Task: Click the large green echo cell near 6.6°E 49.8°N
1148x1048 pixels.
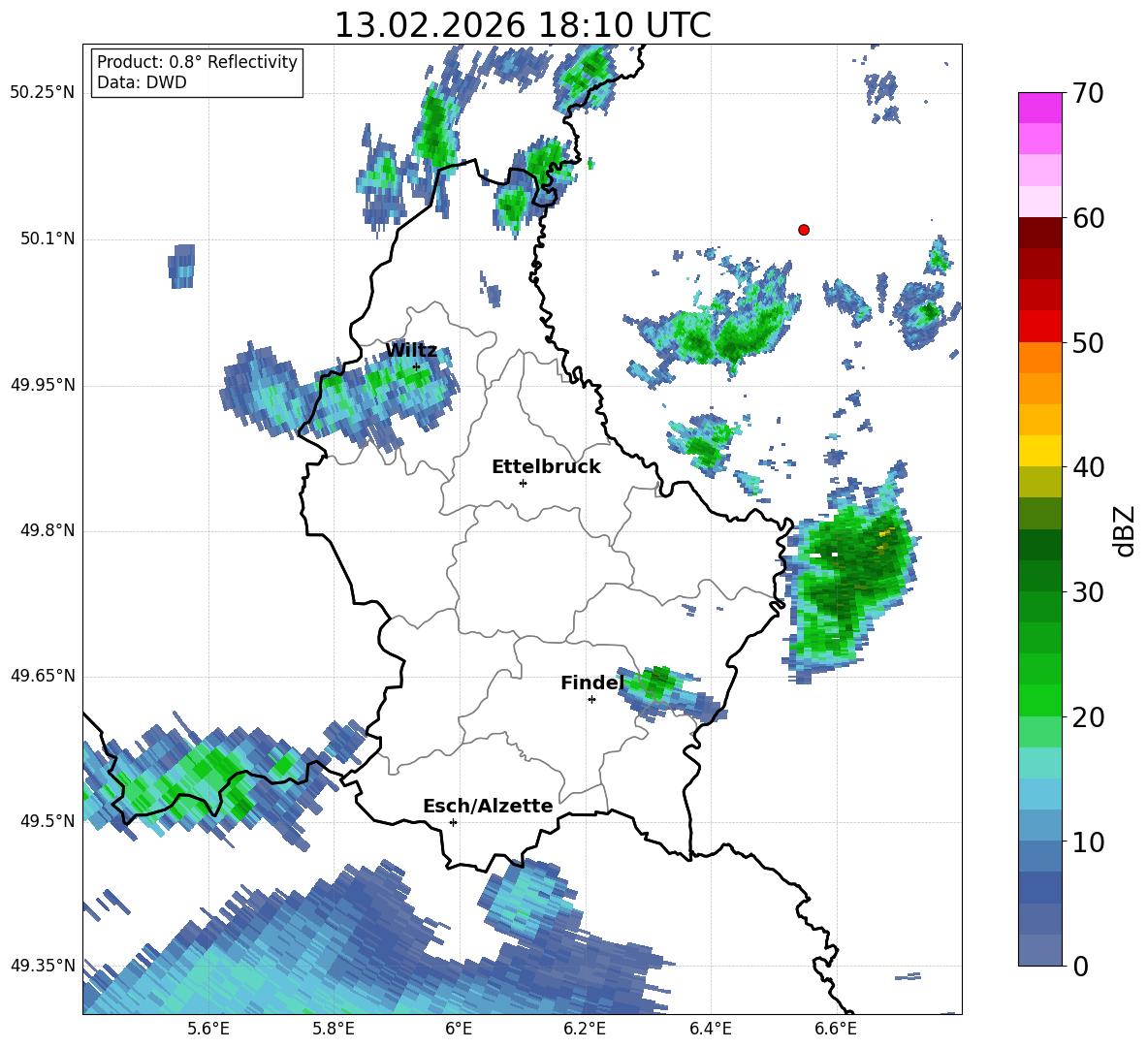Action: click(x=849, y=575)
